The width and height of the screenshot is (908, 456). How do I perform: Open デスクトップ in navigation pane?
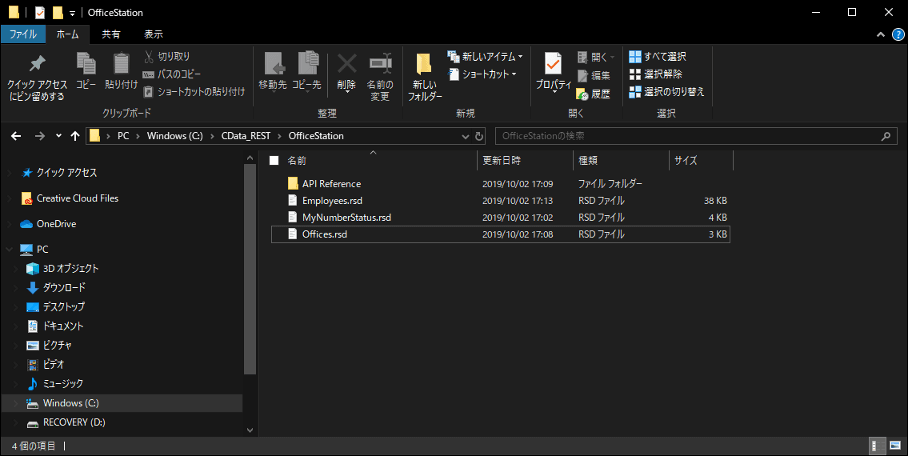click(x=64, y=307)
